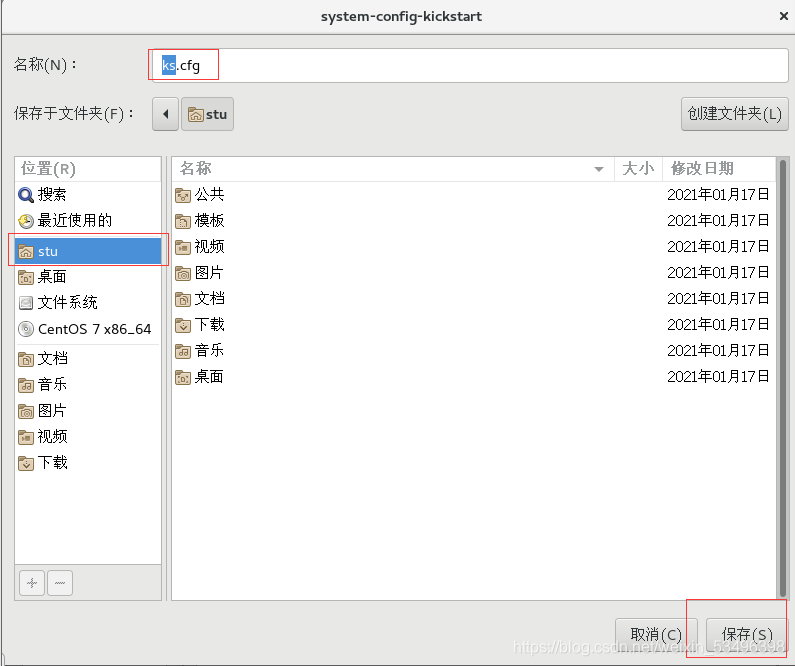The image size is (795, 666).
Task: Sort by the 大小 size column header
Action: pos(638,169)
